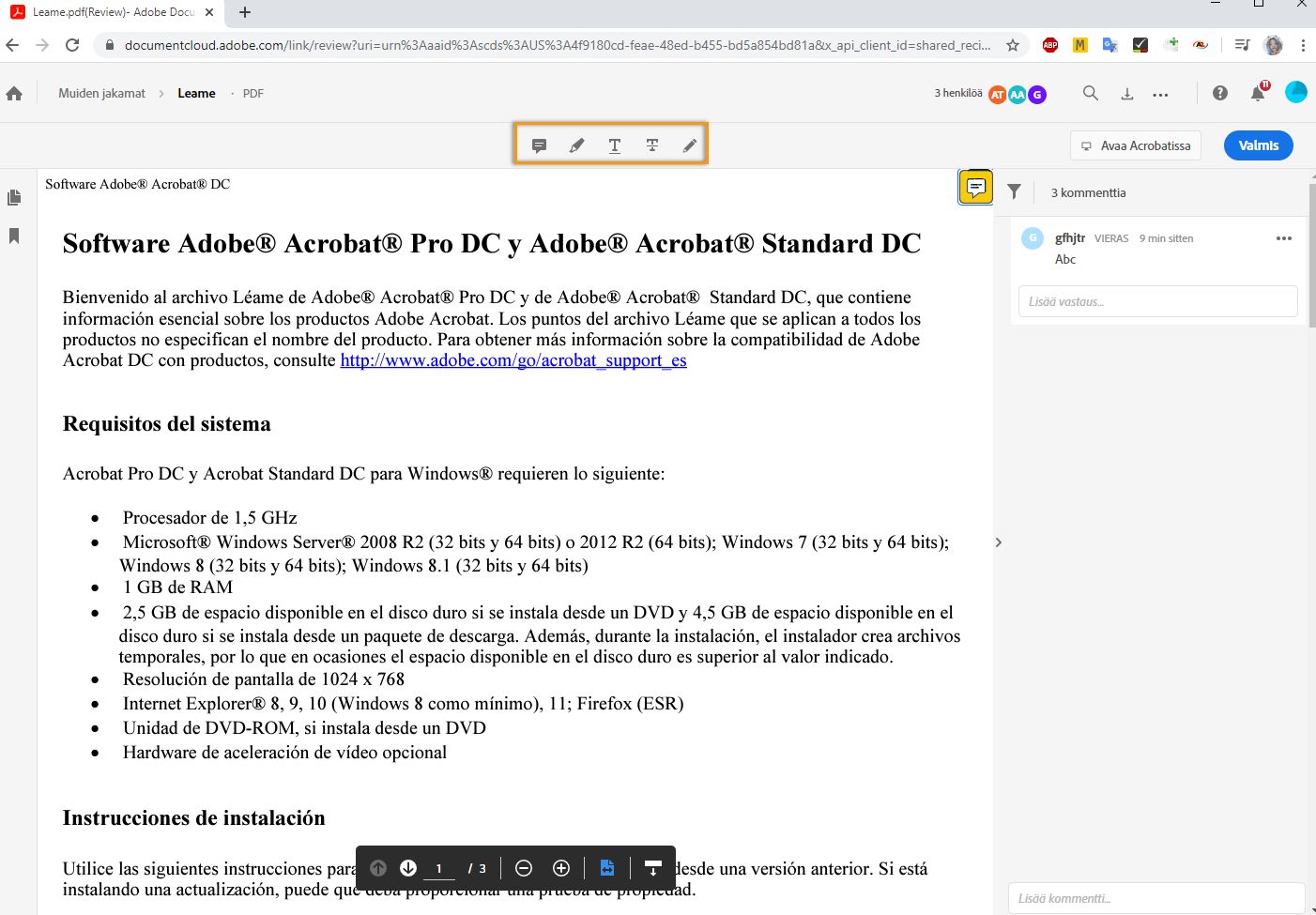The width and height of the screenshot is (1316, 915).
Task: Open options menu for gfhjtr comment
Action: [1284, 238]
